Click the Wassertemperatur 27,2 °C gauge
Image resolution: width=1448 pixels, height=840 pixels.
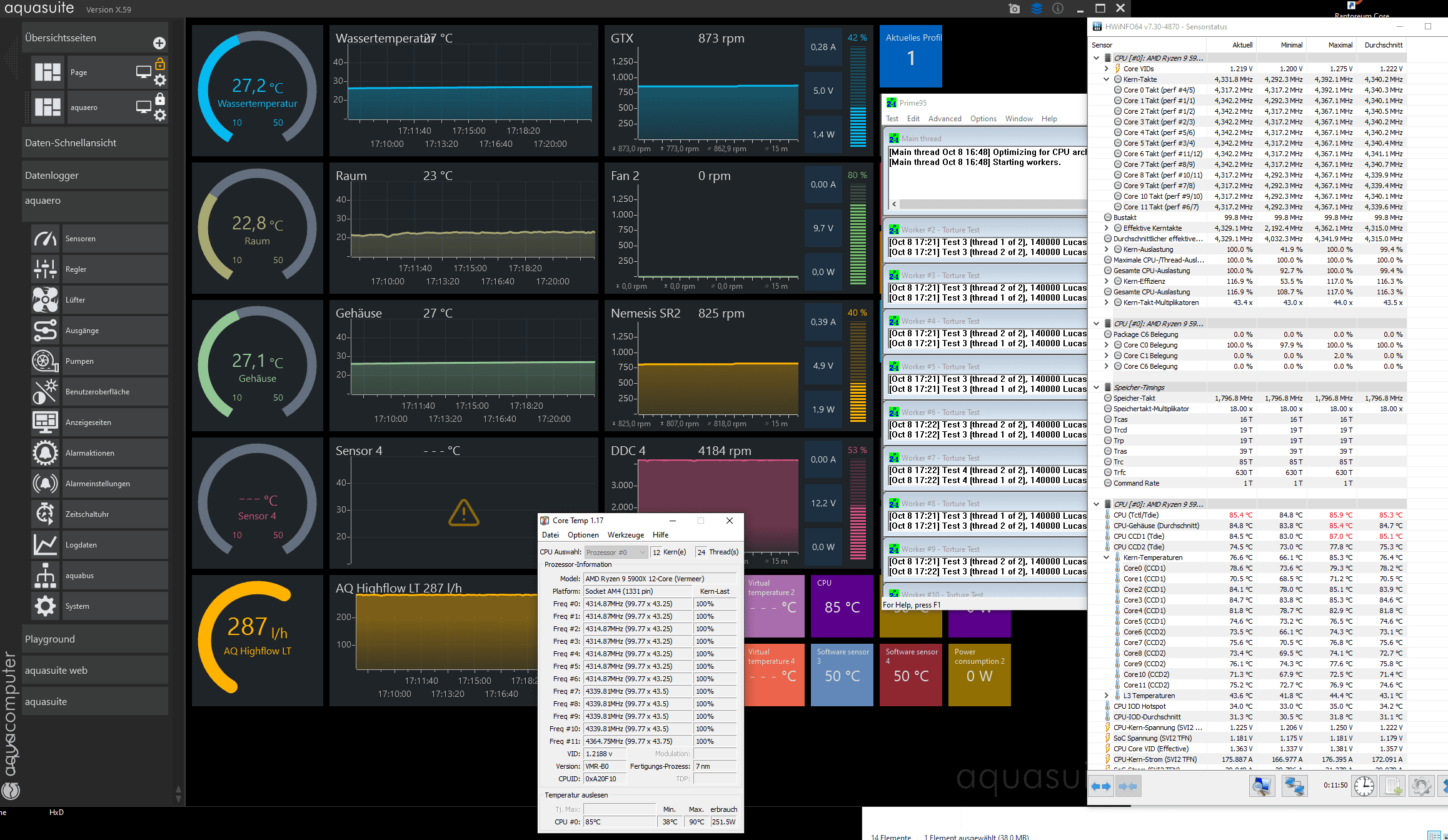(x=258, y=91)
